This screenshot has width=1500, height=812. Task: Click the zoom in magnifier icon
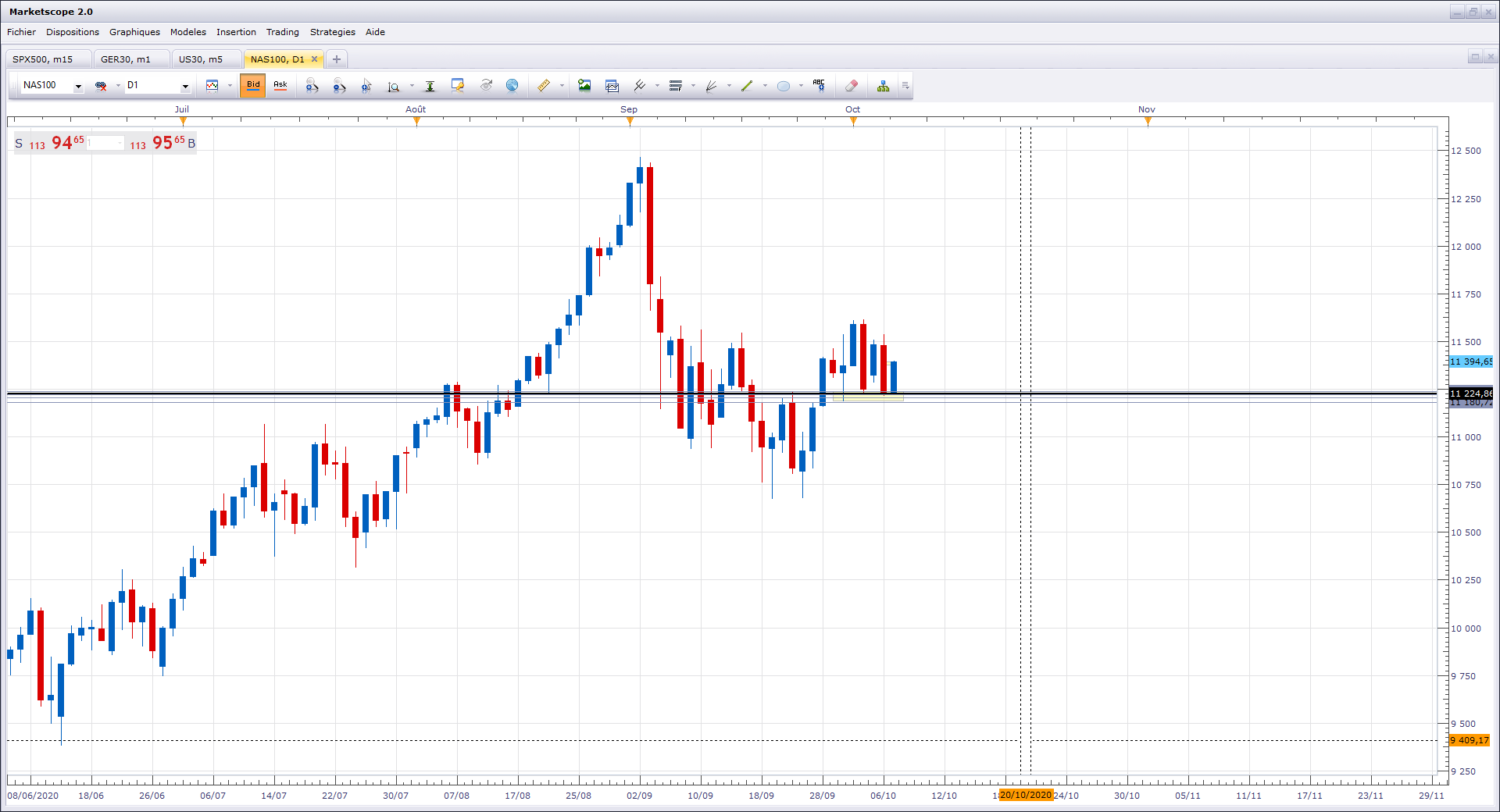[312, 86]
